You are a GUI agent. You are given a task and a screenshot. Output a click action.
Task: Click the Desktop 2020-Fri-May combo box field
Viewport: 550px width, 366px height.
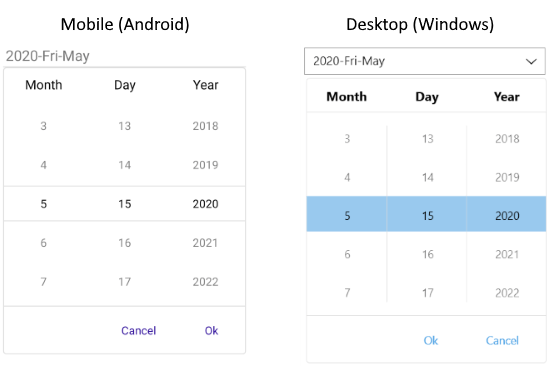coord(425,61)
